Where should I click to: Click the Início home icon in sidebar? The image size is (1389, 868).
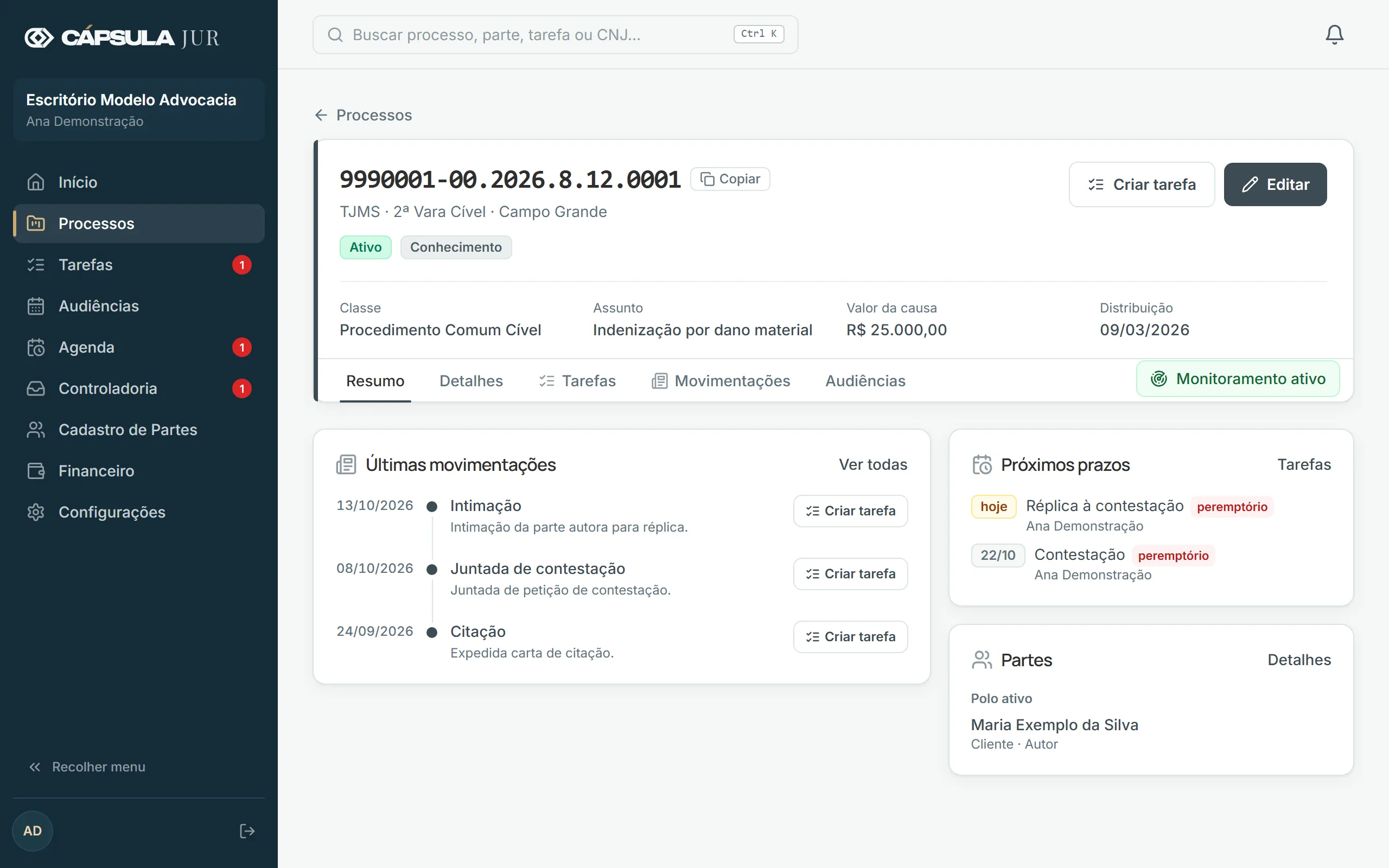point(36,182)
